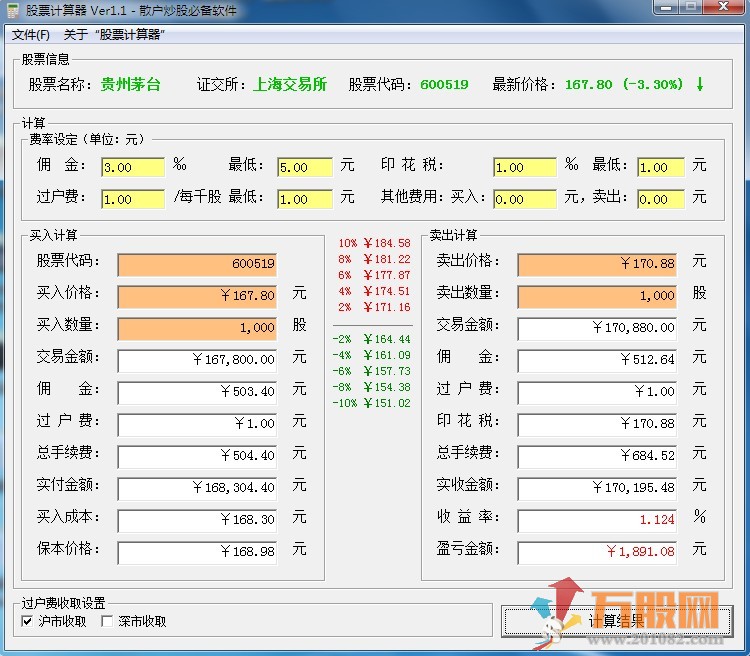Click the 过户费 最低 field
Screen dimensions: 750x656
[x=305, y=199]
